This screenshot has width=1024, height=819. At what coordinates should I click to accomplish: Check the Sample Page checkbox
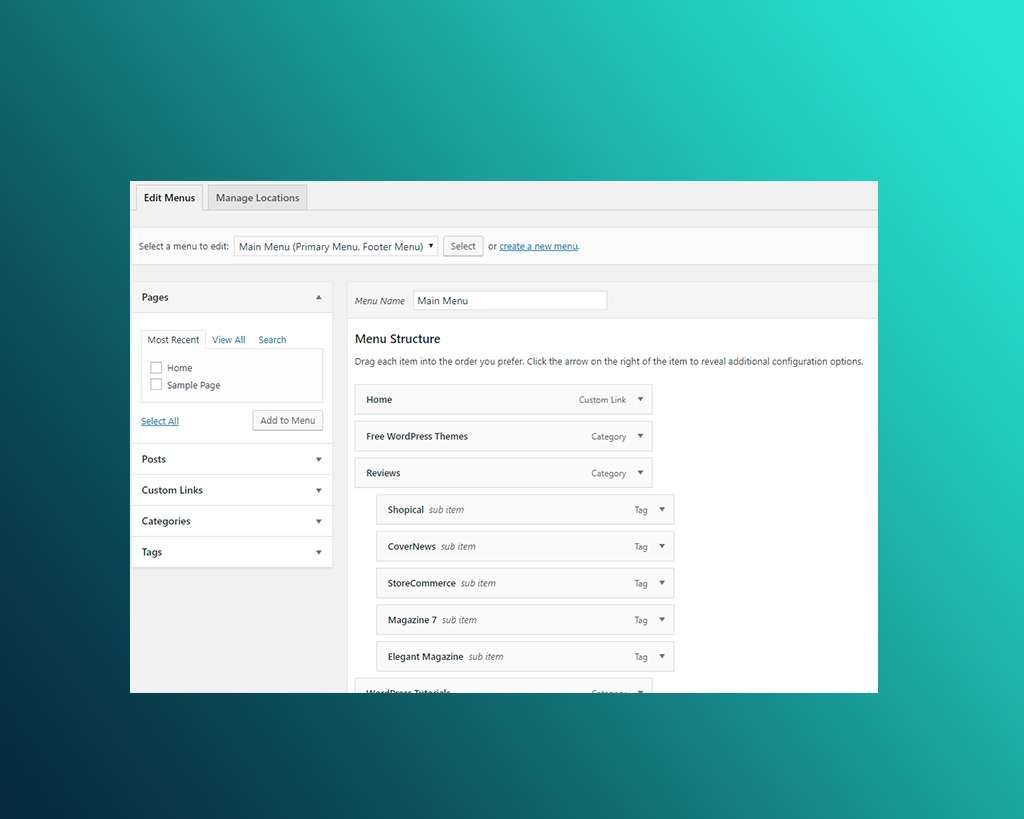tap(156, 384)
